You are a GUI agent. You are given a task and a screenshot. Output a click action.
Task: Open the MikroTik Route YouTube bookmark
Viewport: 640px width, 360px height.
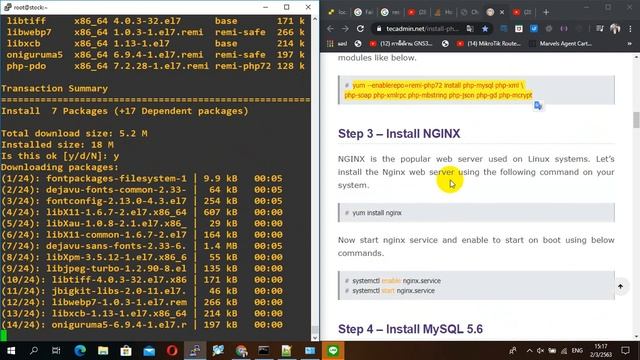point(489,43)
